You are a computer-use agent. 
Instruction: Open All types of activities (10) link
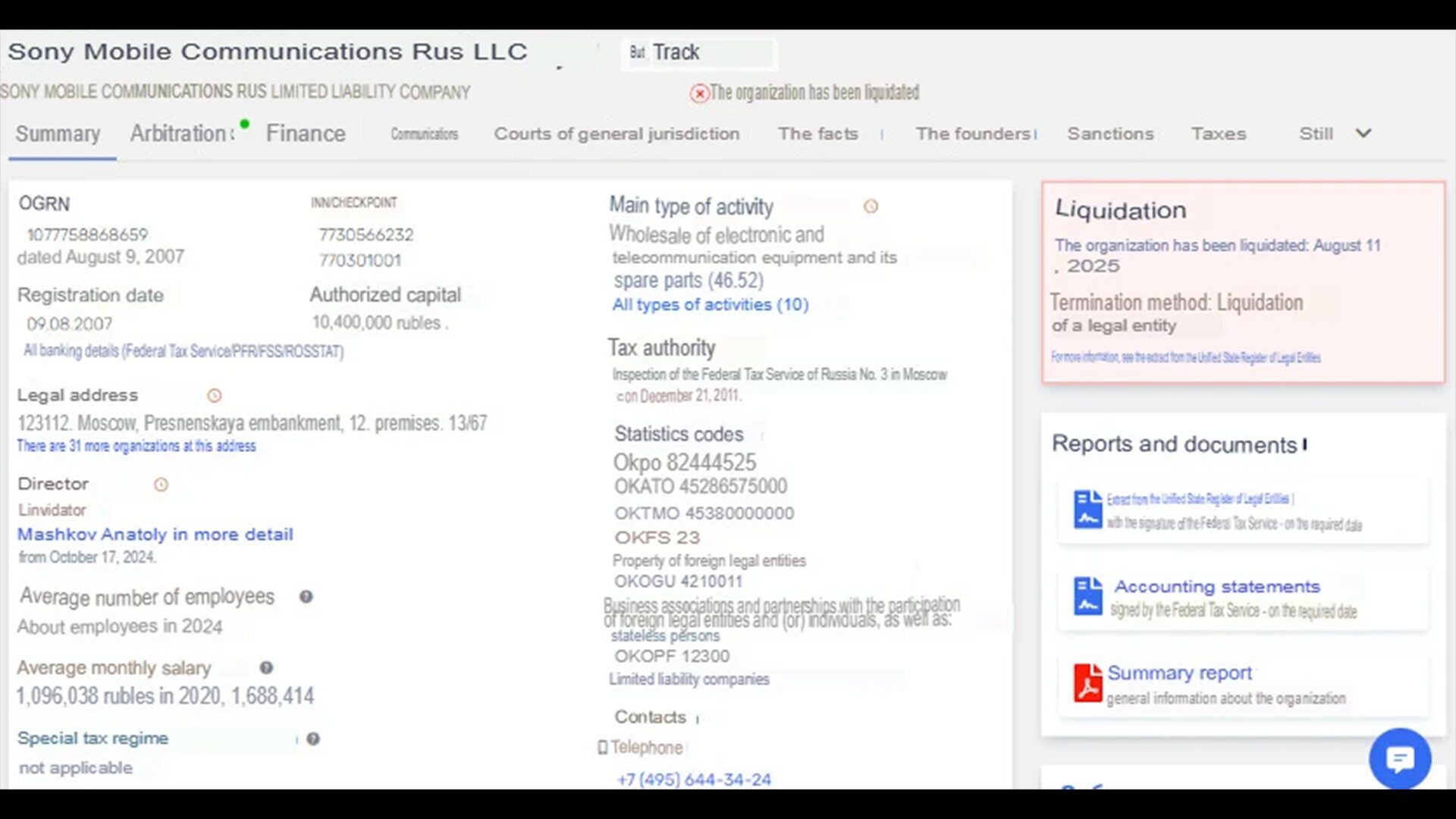click(711, 305)
